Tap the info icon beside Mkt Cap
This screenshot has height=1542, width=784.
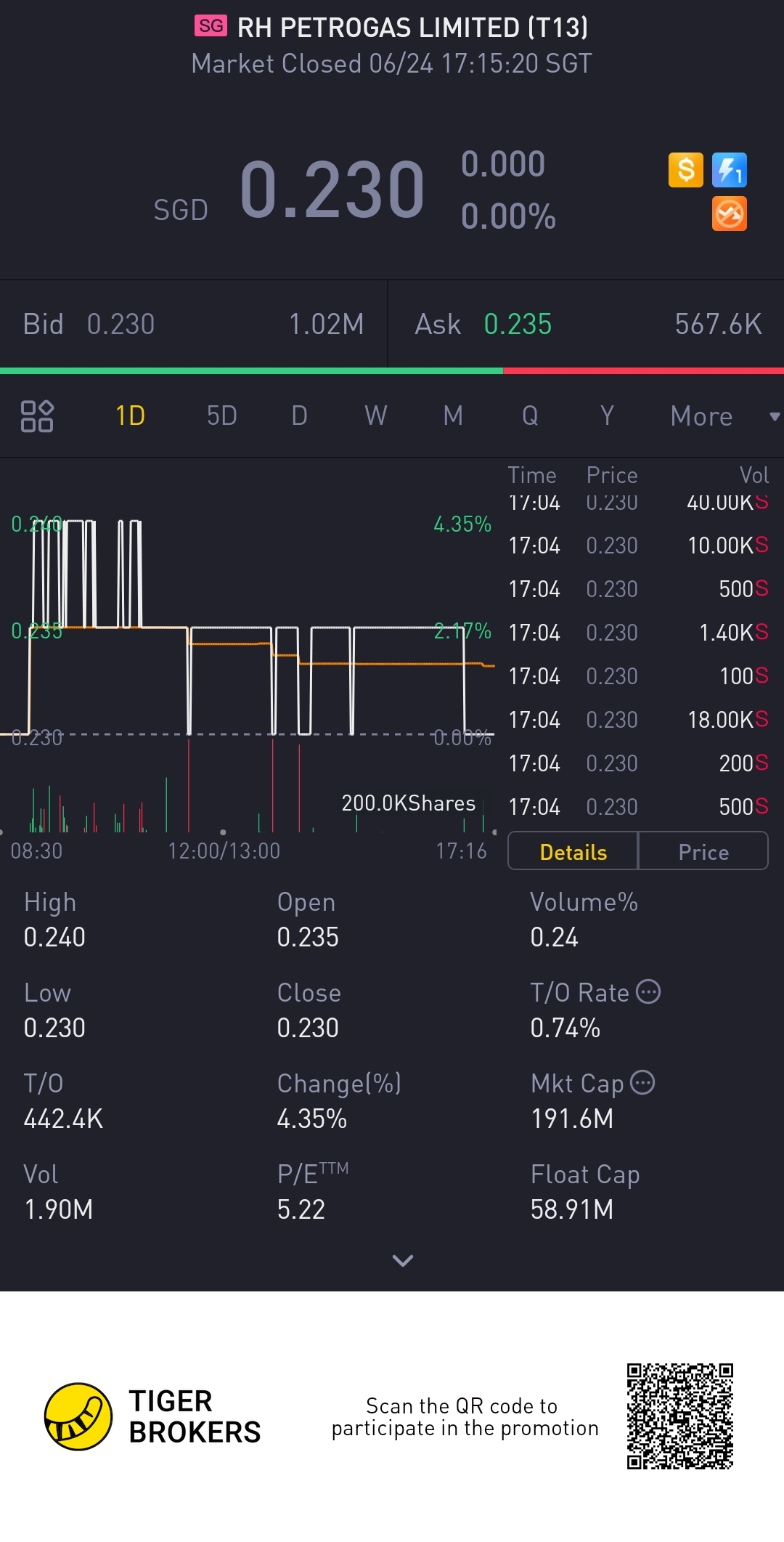click(x=642, y=1082)
